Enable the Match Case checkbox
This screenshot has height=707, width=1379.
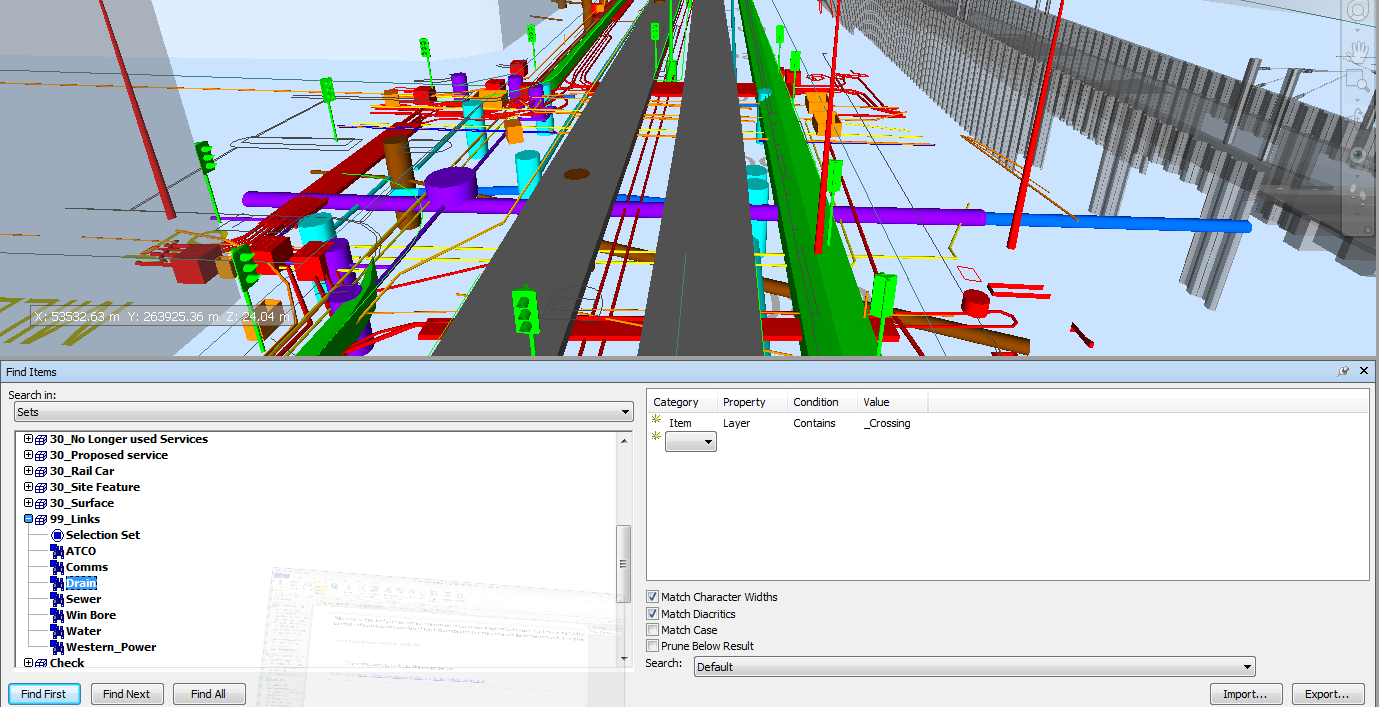point(653,630)
